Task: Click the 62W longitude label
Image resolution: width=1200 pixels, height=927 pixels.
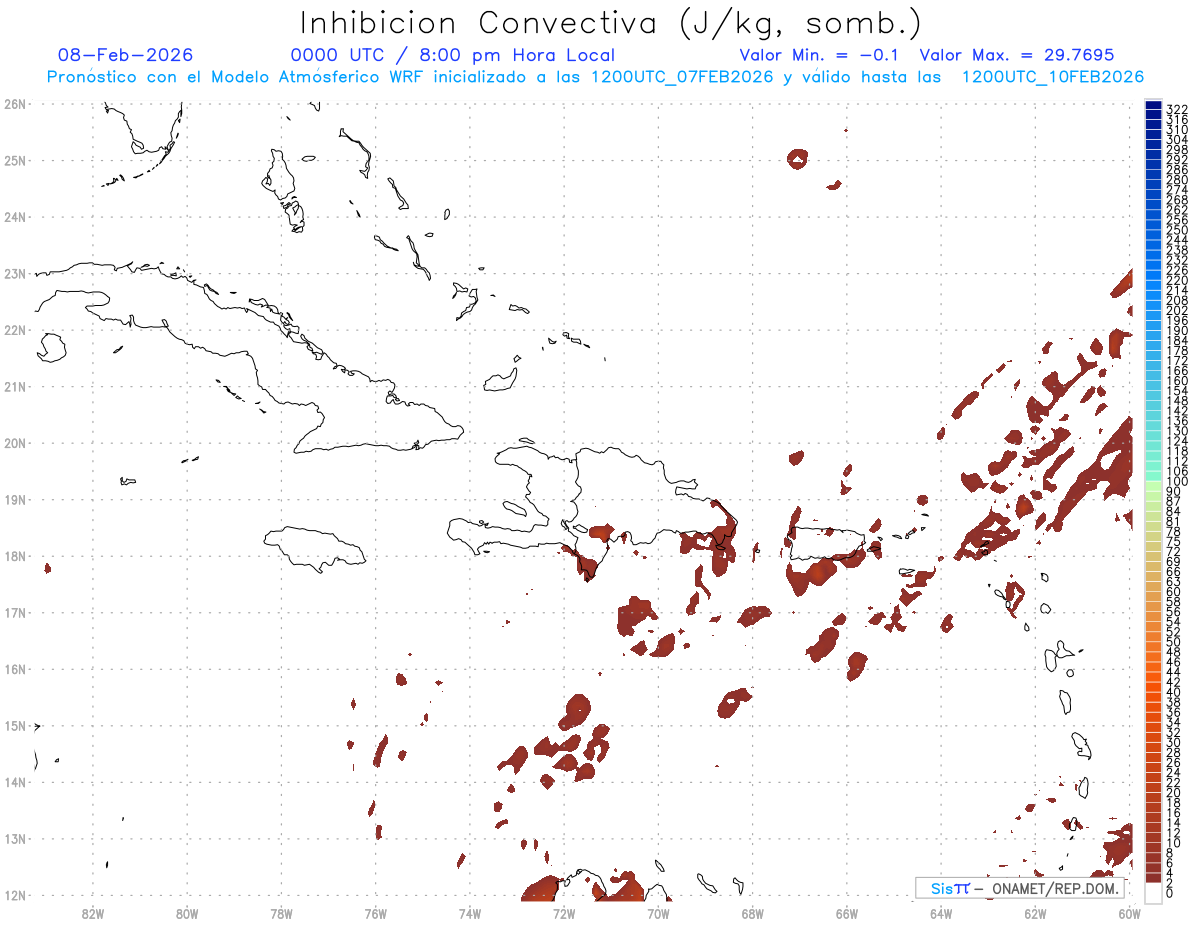Action: (x=1035, y=913)
